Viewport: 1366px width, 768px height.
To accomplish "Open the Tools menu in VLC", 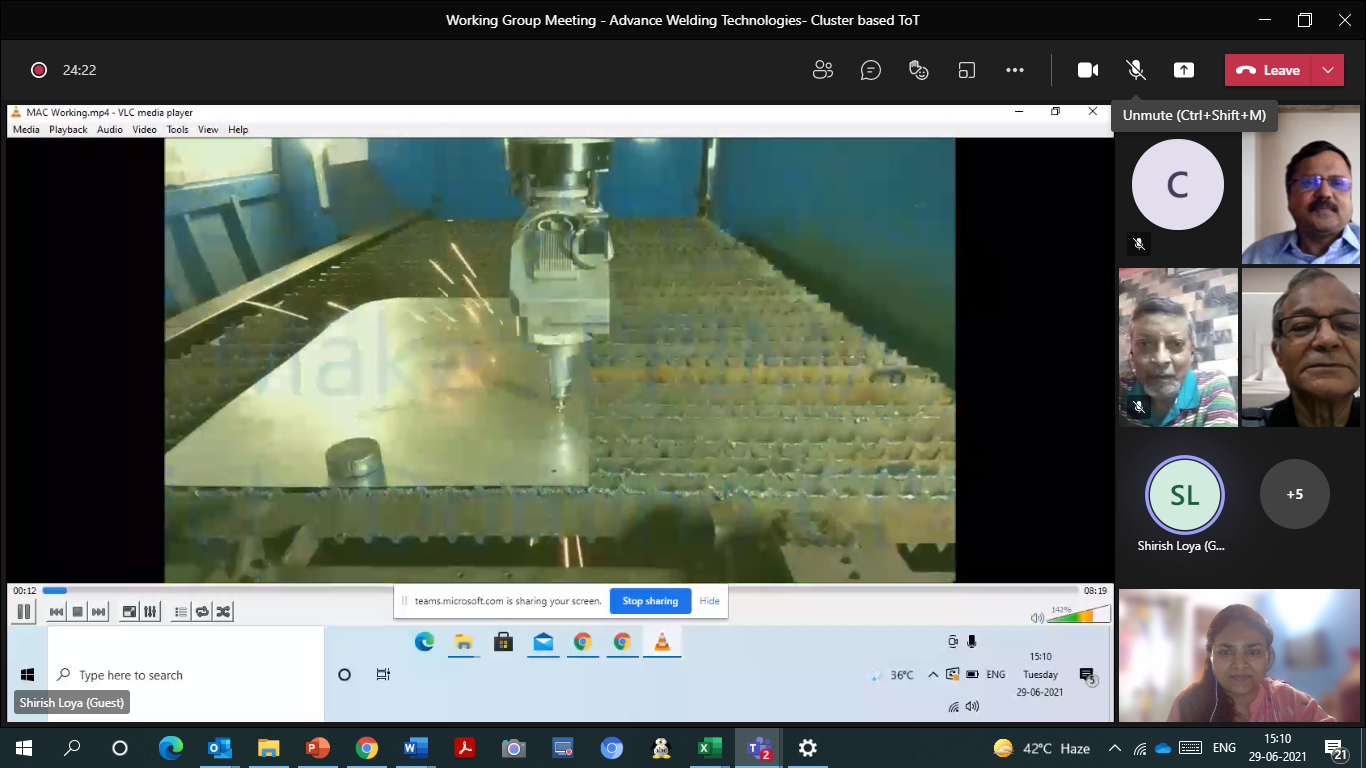I will pyautogui.click(x=177, y=130).
